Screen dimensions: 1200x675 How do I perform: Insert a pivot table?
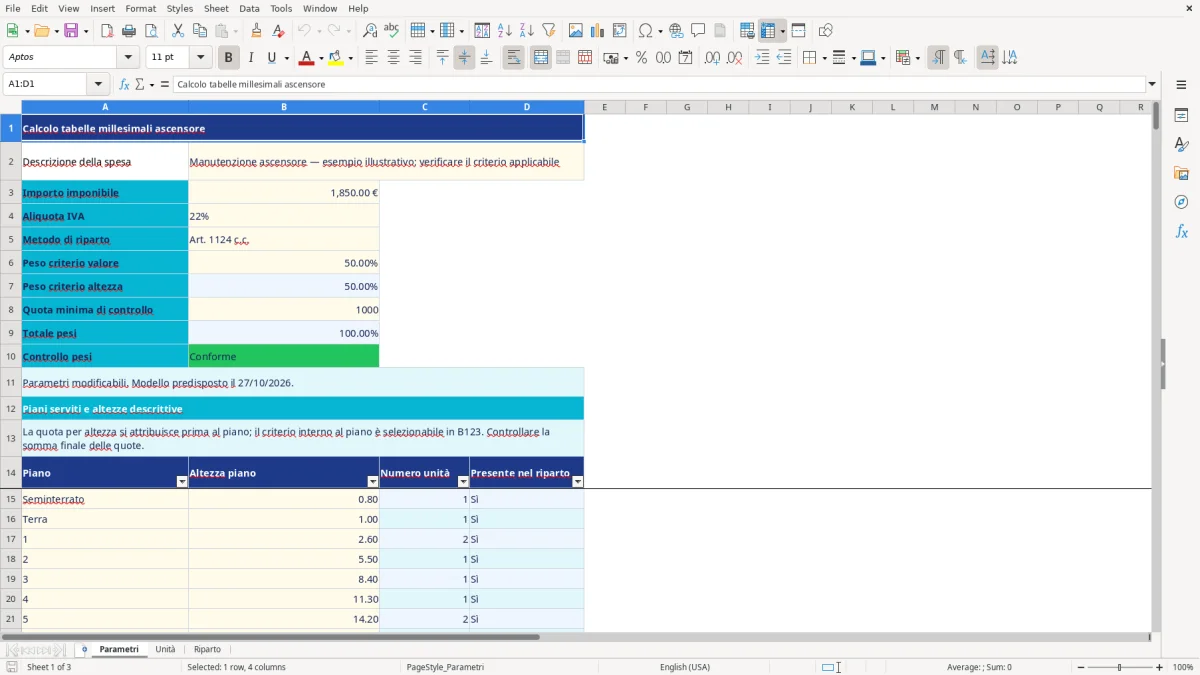click(620, 31)
